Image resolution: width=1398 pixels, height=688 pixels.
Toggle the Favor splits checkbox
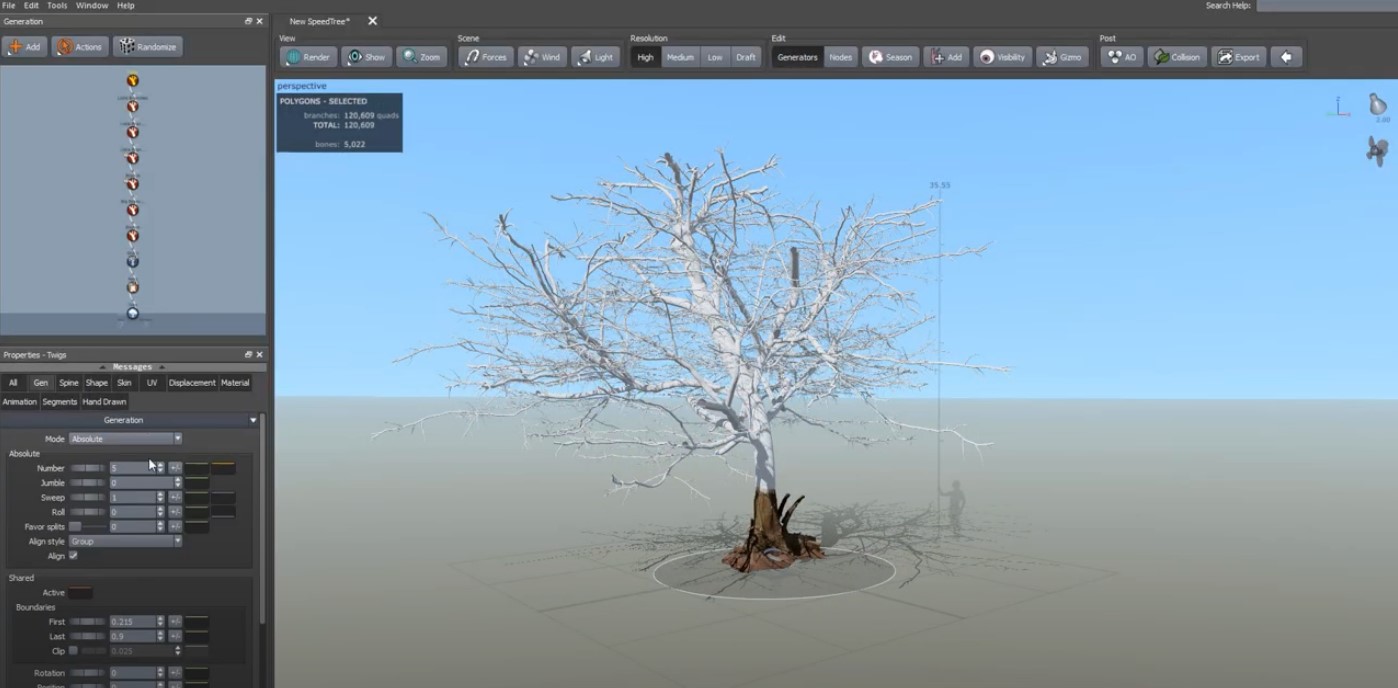[74, 526]
